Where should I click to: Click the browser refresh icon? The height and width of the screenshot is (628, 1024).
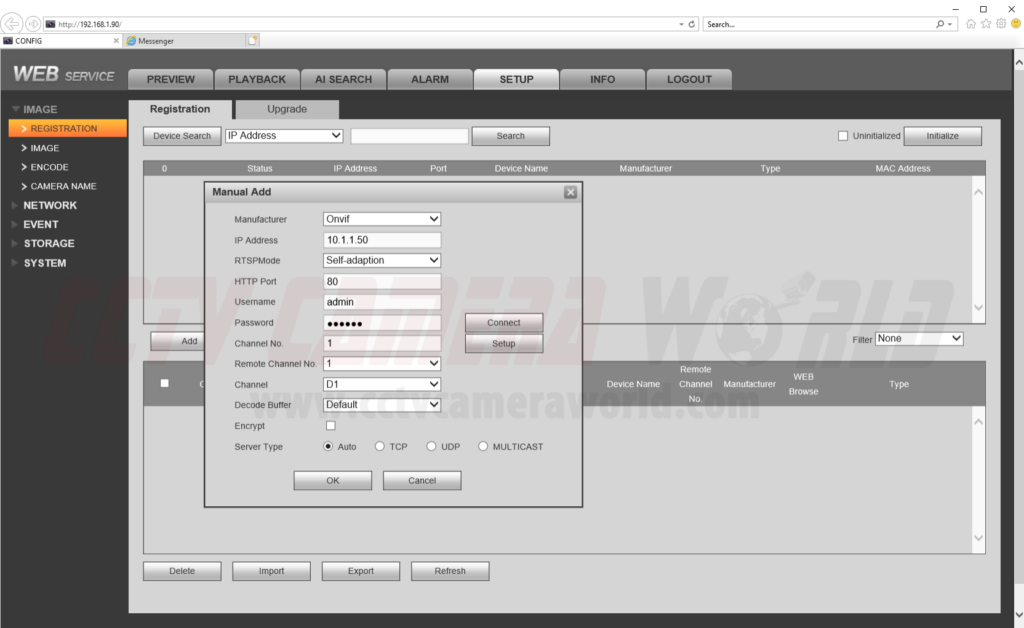pyautogui.click(x=693, y=24)
